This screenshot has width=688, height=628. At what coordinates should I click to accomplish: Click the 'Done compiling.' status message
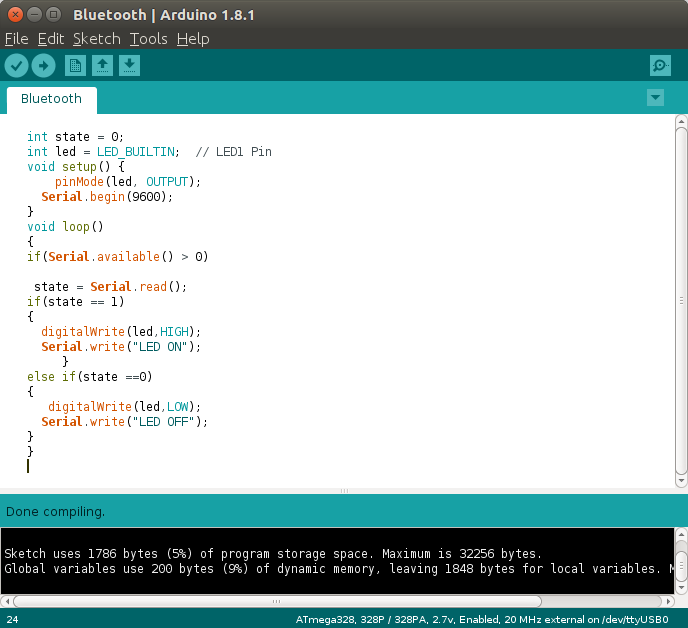(x=55, y=512)
